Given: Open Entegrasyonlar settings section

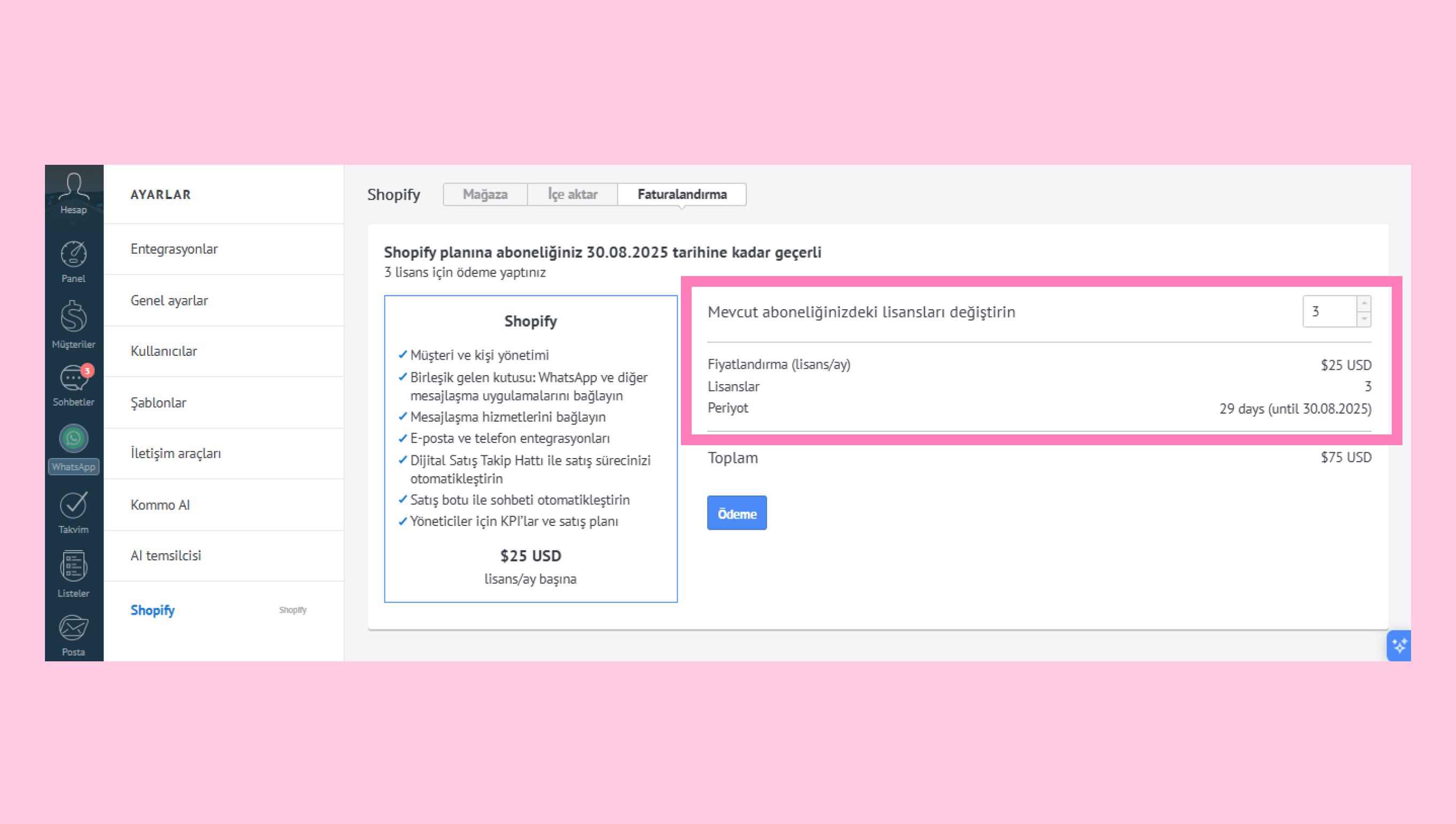Looking at the screenshot, I should coord(224,249).
